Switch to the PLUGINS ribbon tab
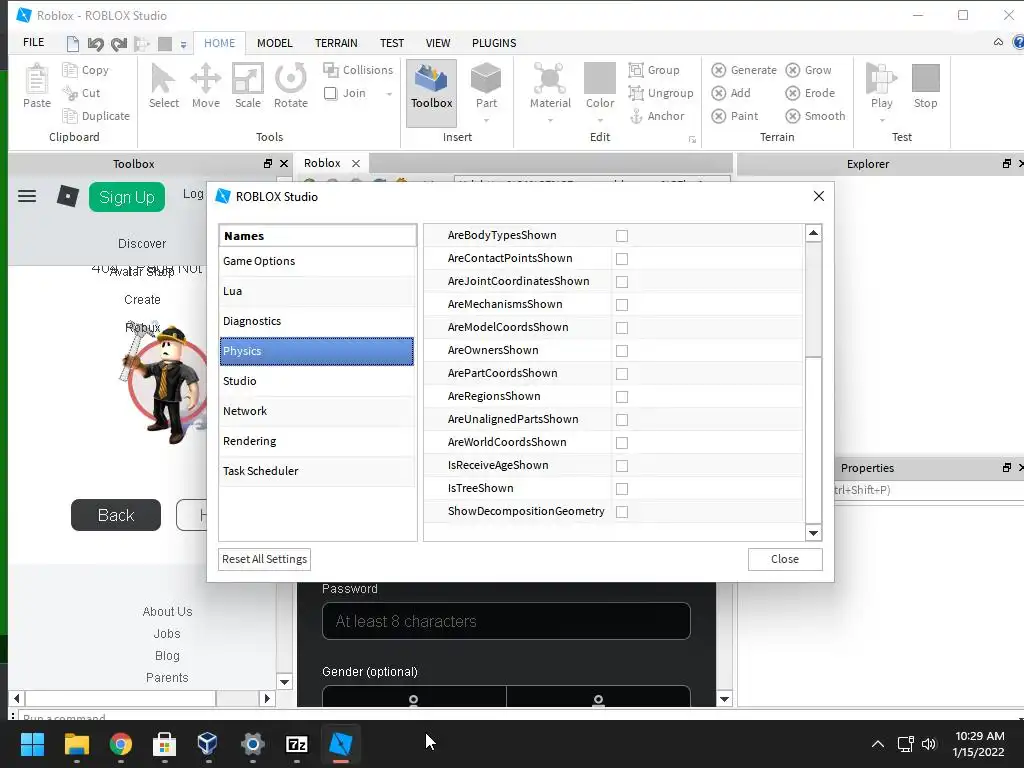Screen dimensions: 1024x768 (494, 43)
